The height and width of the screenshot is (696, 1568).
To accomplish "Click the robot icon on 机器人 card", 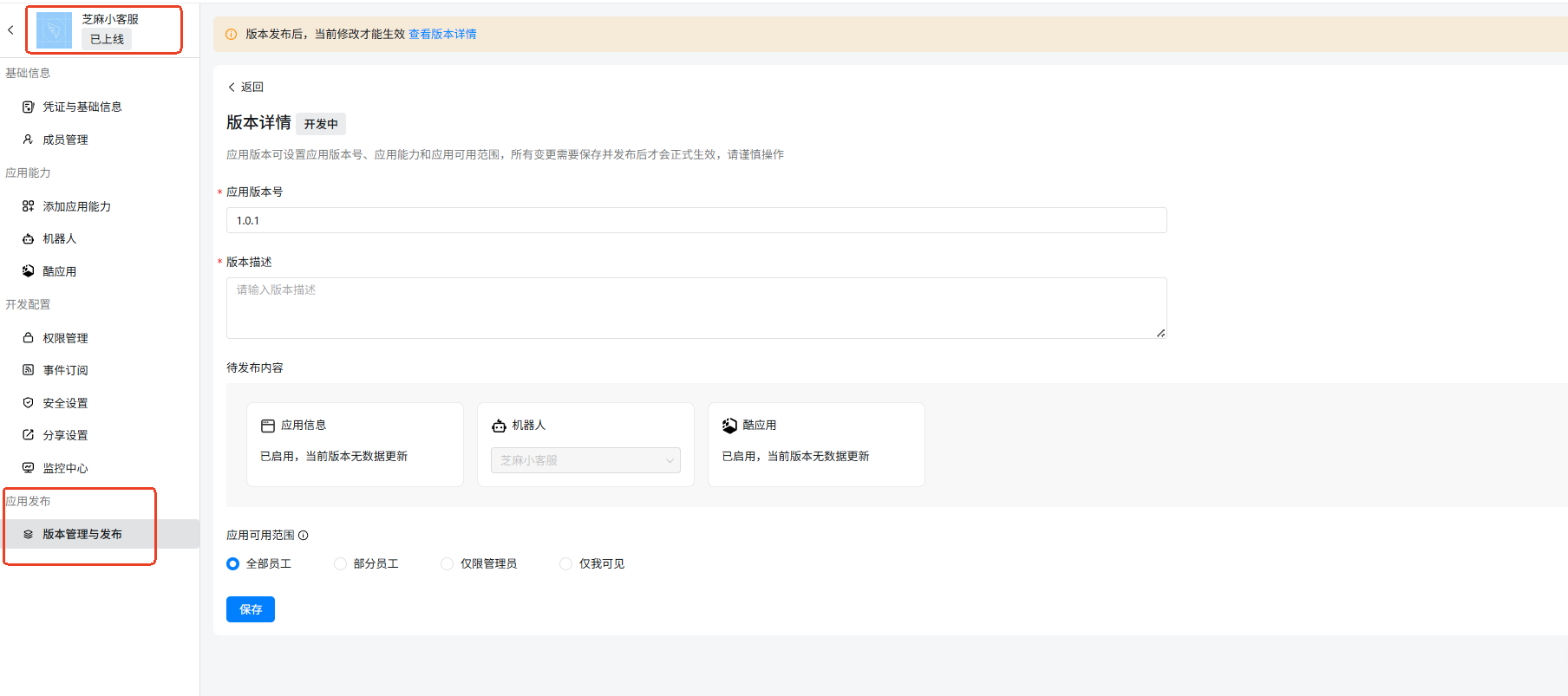I will tap(499, 426).
